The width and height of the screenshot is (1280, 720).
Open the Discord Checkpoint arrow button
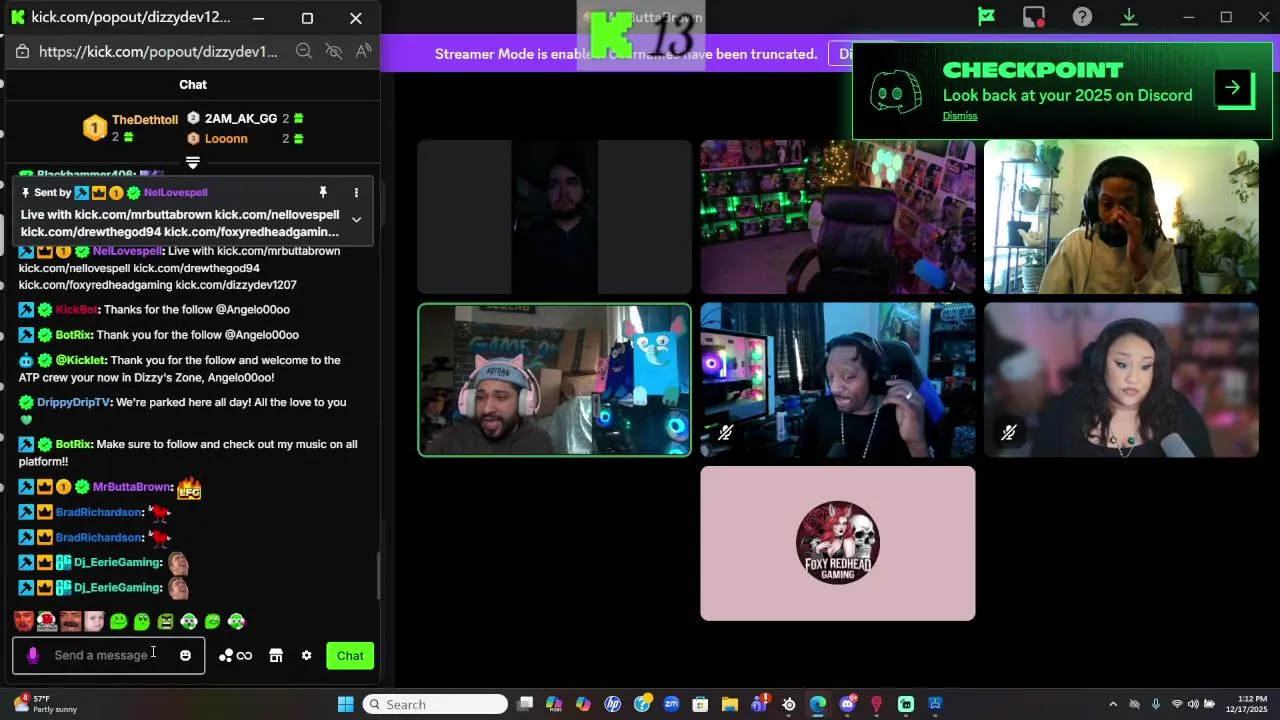click(x=1233, y=88)
